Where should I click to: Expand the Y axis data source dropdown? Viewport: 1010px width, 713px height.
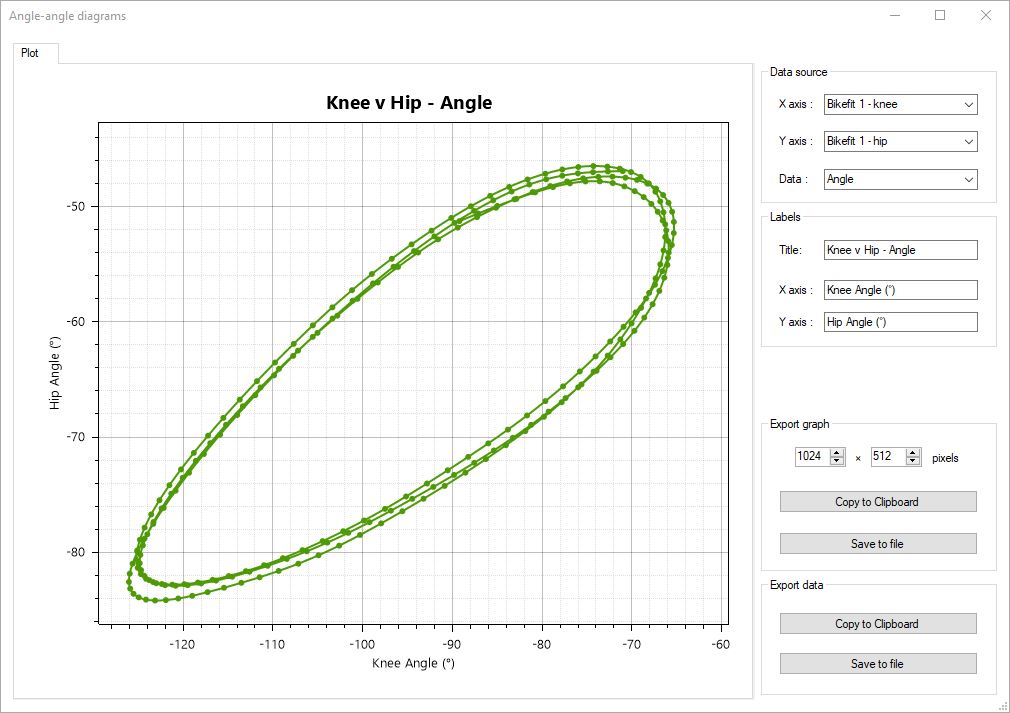900,142
